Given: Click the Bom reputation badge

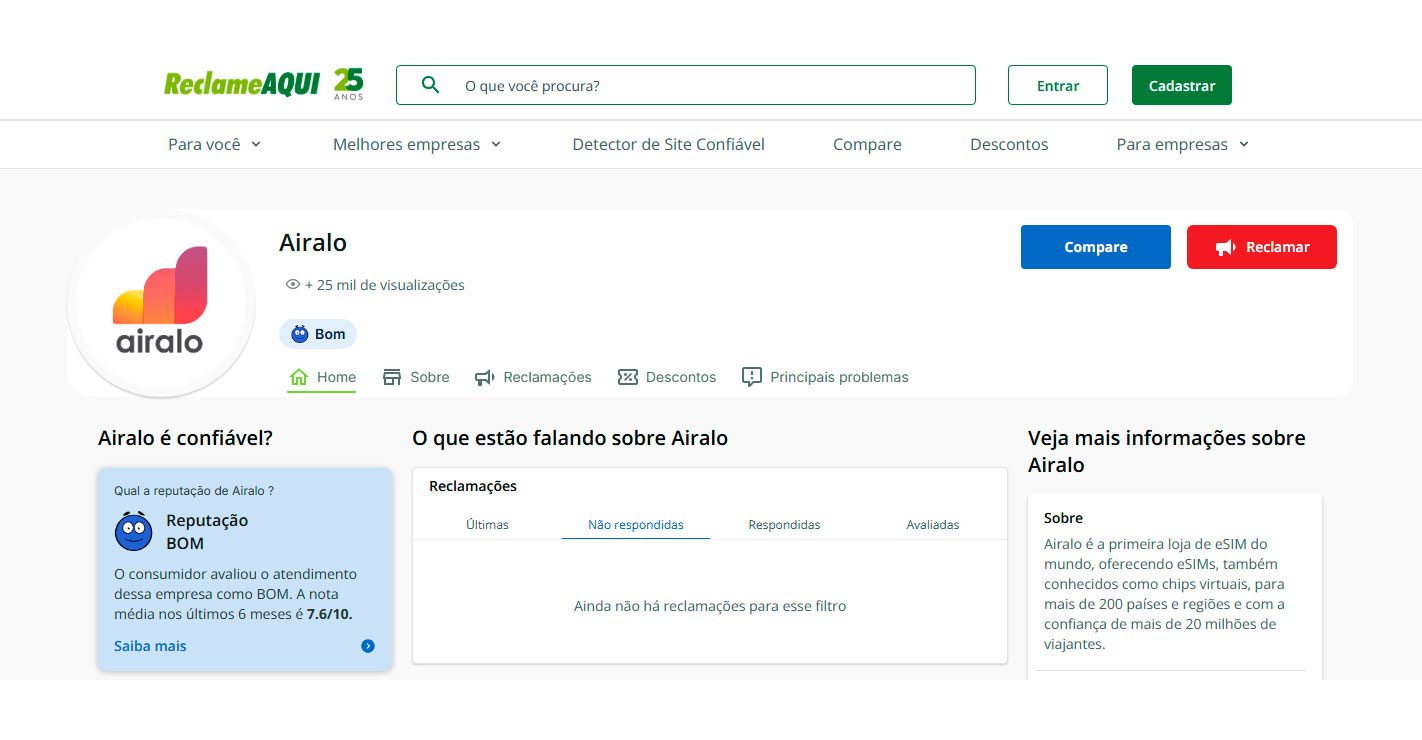Looking at the screenshot, I should (318, 334).
